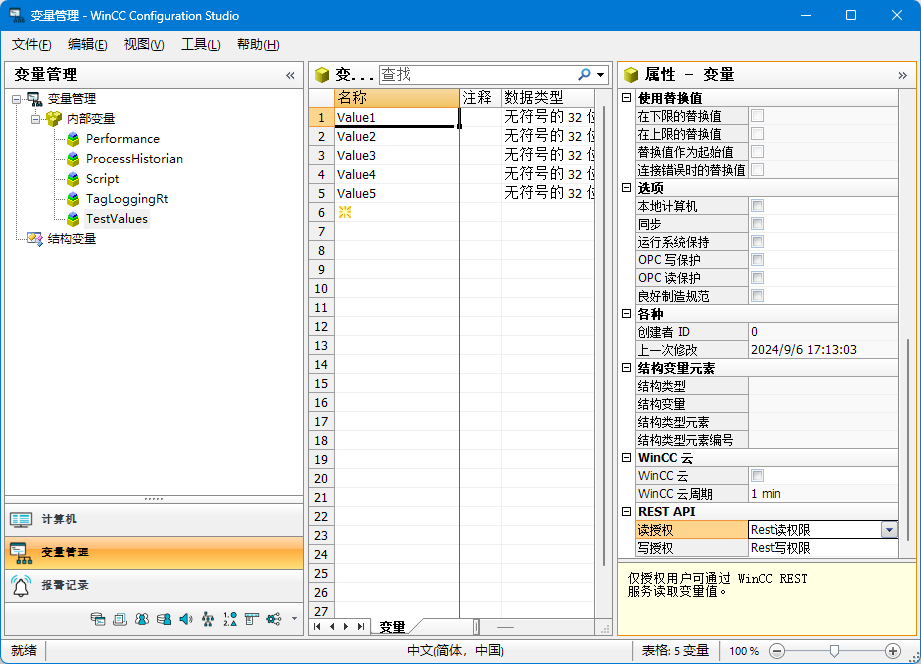Click the 数据类型 column header
Viewport: 921px width, 664px height.
point(548,98)
